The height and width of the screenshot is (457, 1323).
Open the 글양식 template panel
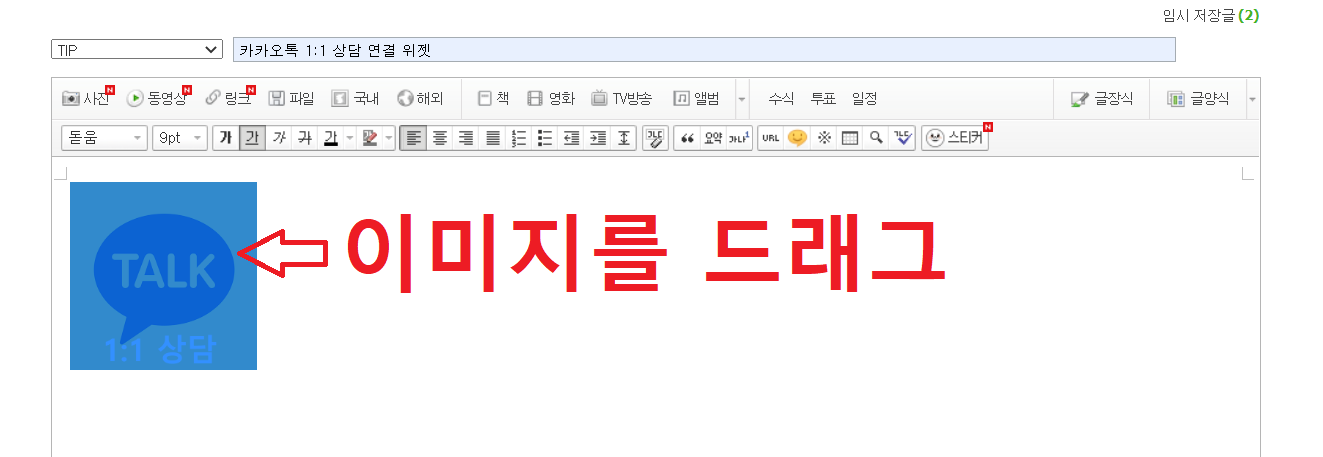1198,99
